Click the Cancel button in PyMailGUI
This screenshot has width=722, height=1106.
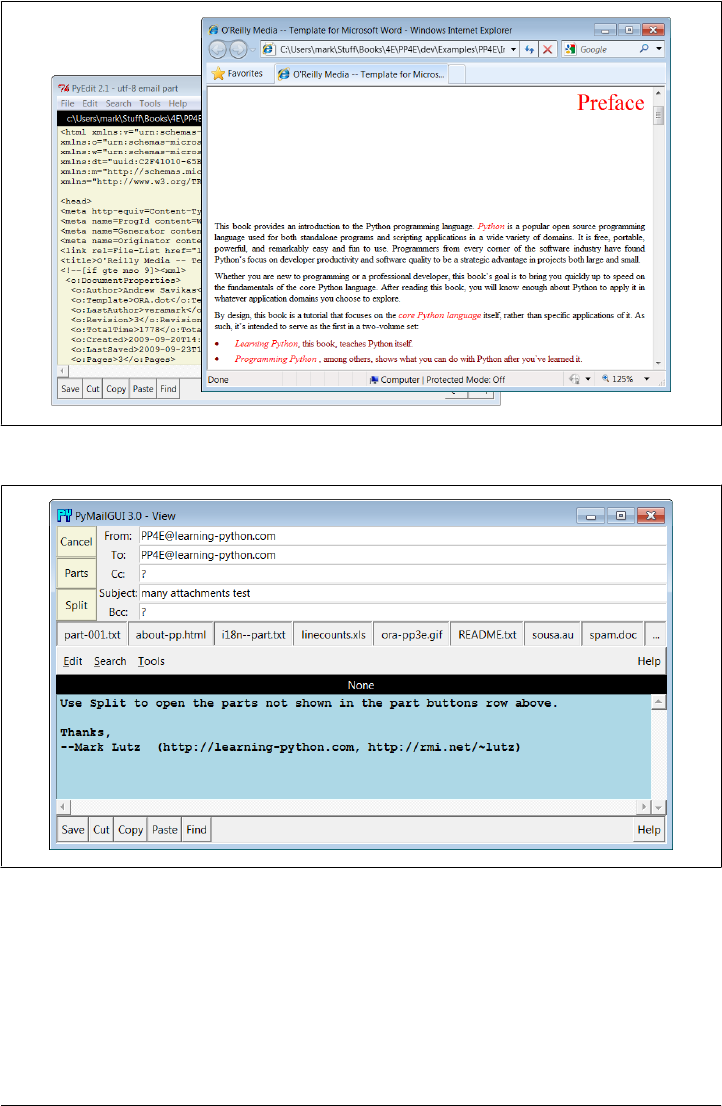click(x=76, y=542)
